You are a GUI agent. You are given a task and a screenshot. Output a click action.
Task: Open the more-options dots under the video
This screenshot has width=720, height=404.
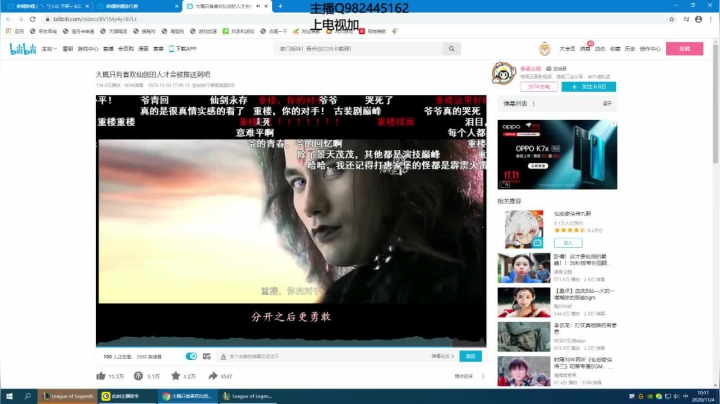click(x=483, y=376)
